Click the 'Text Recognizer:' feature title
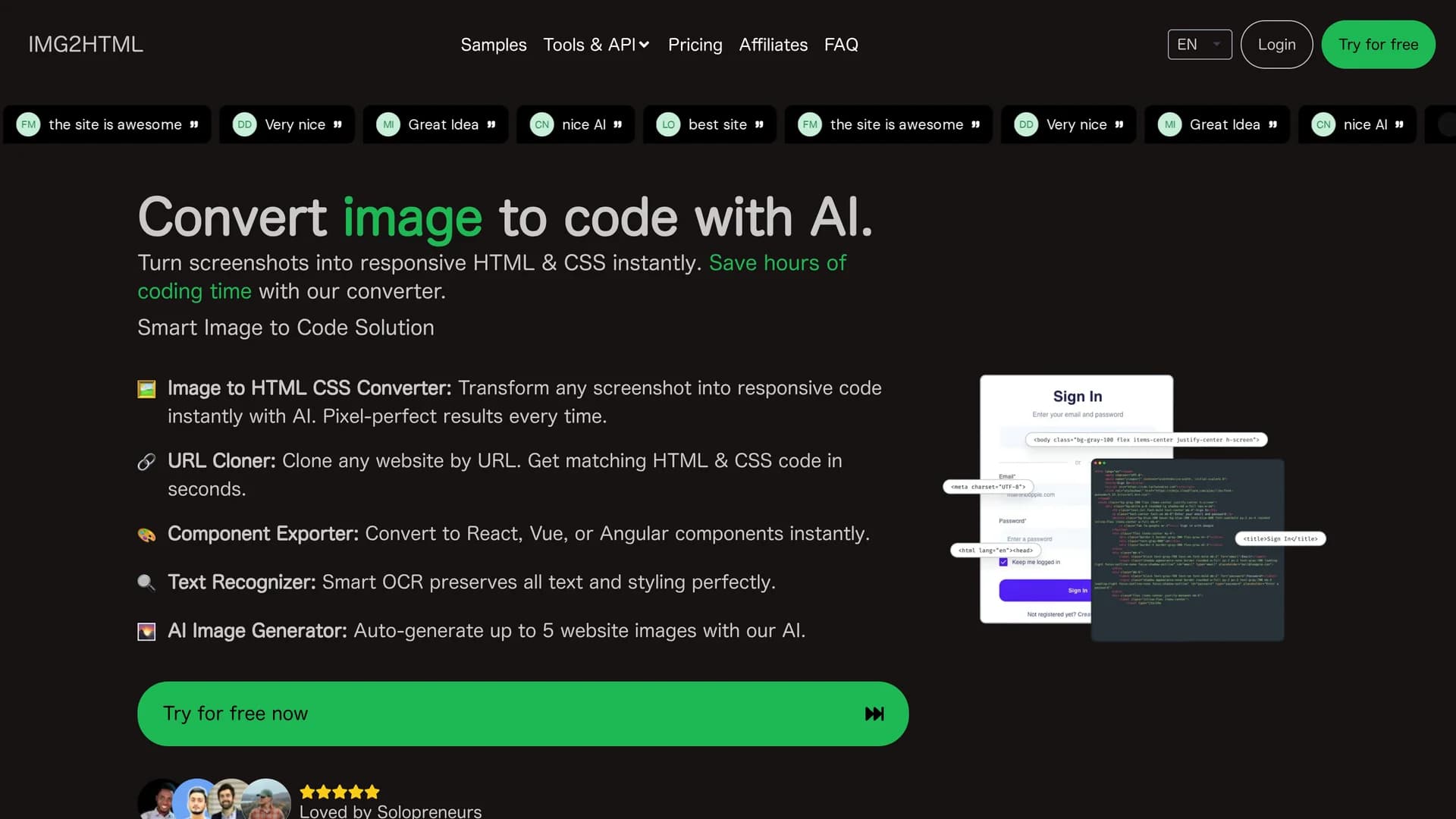Screen dimensions: 1456x819 [242, 582]
